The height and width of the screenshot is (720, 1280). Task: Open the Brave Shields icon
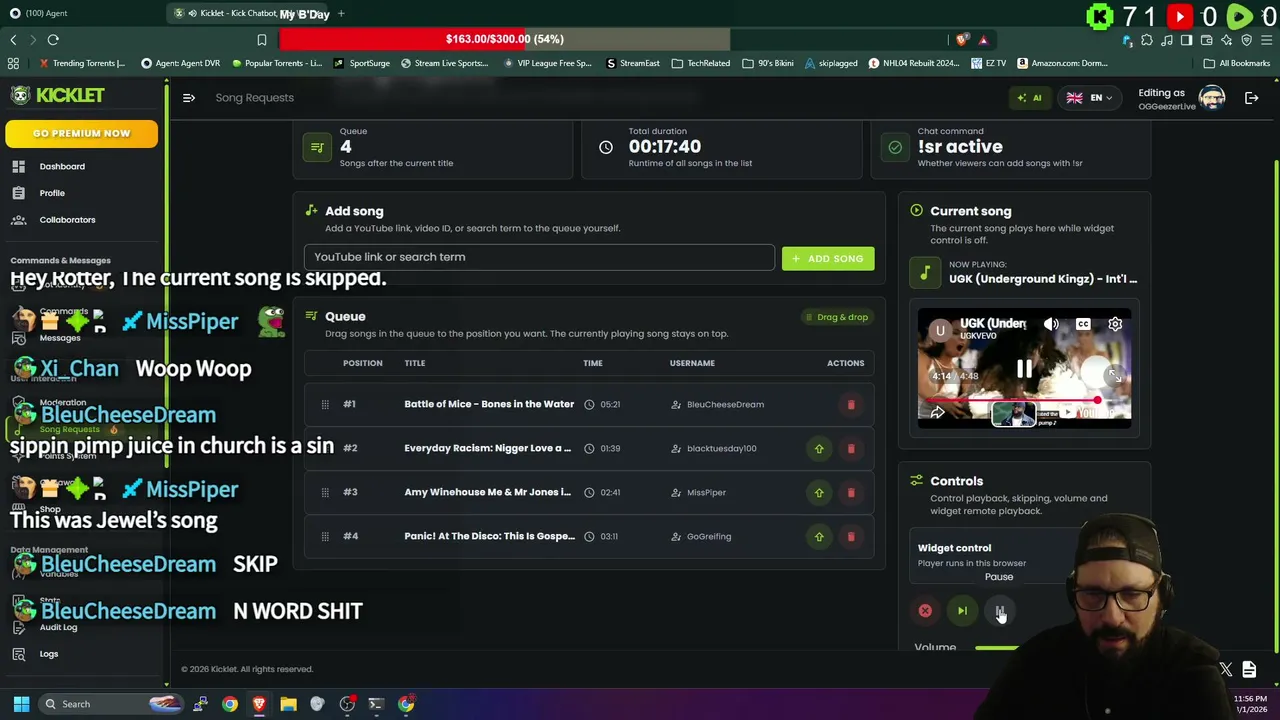click(962, 39)
